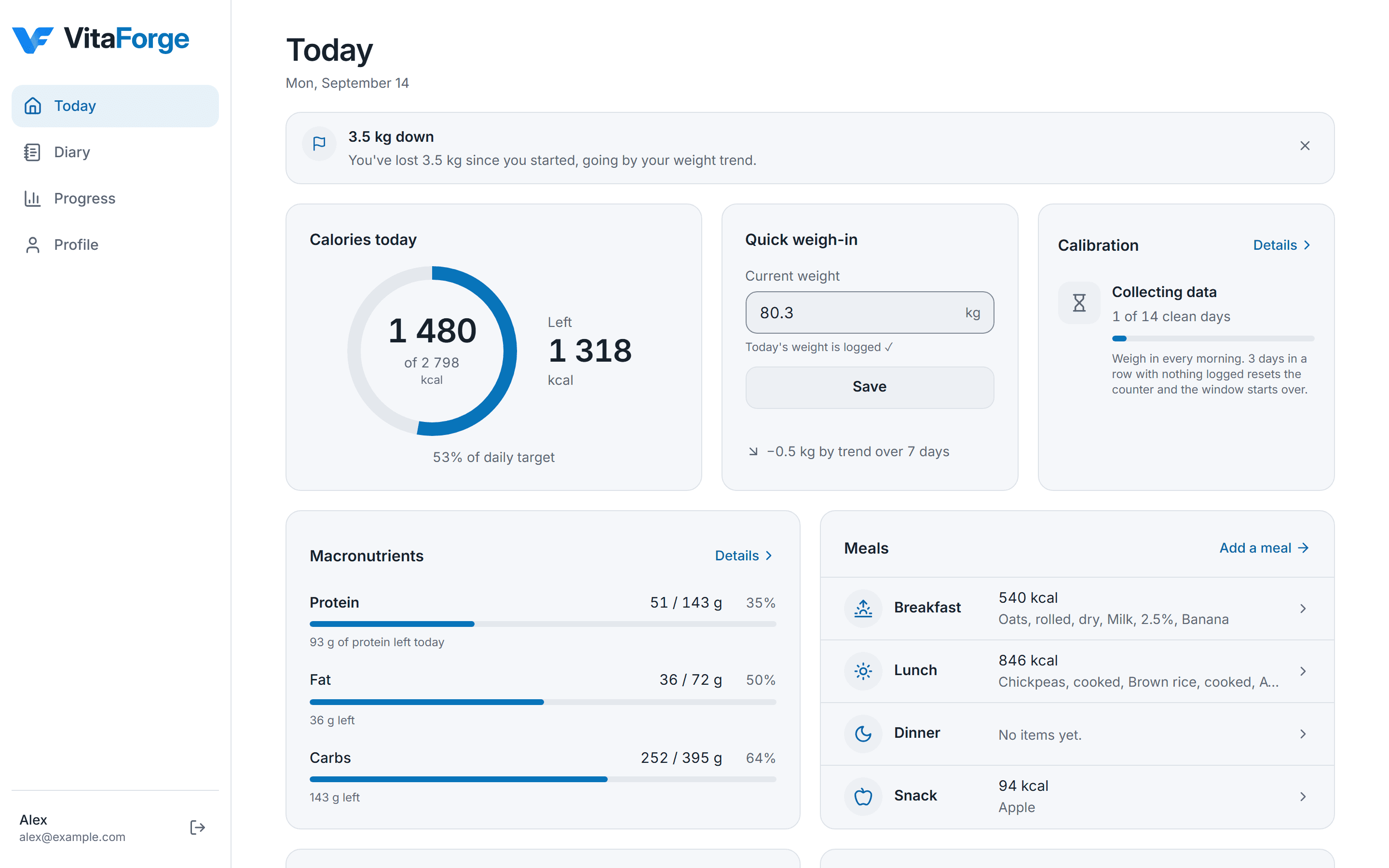Click the alex@example.com email text
This screenshot has width=1389, height=868.
coord(72,837)
